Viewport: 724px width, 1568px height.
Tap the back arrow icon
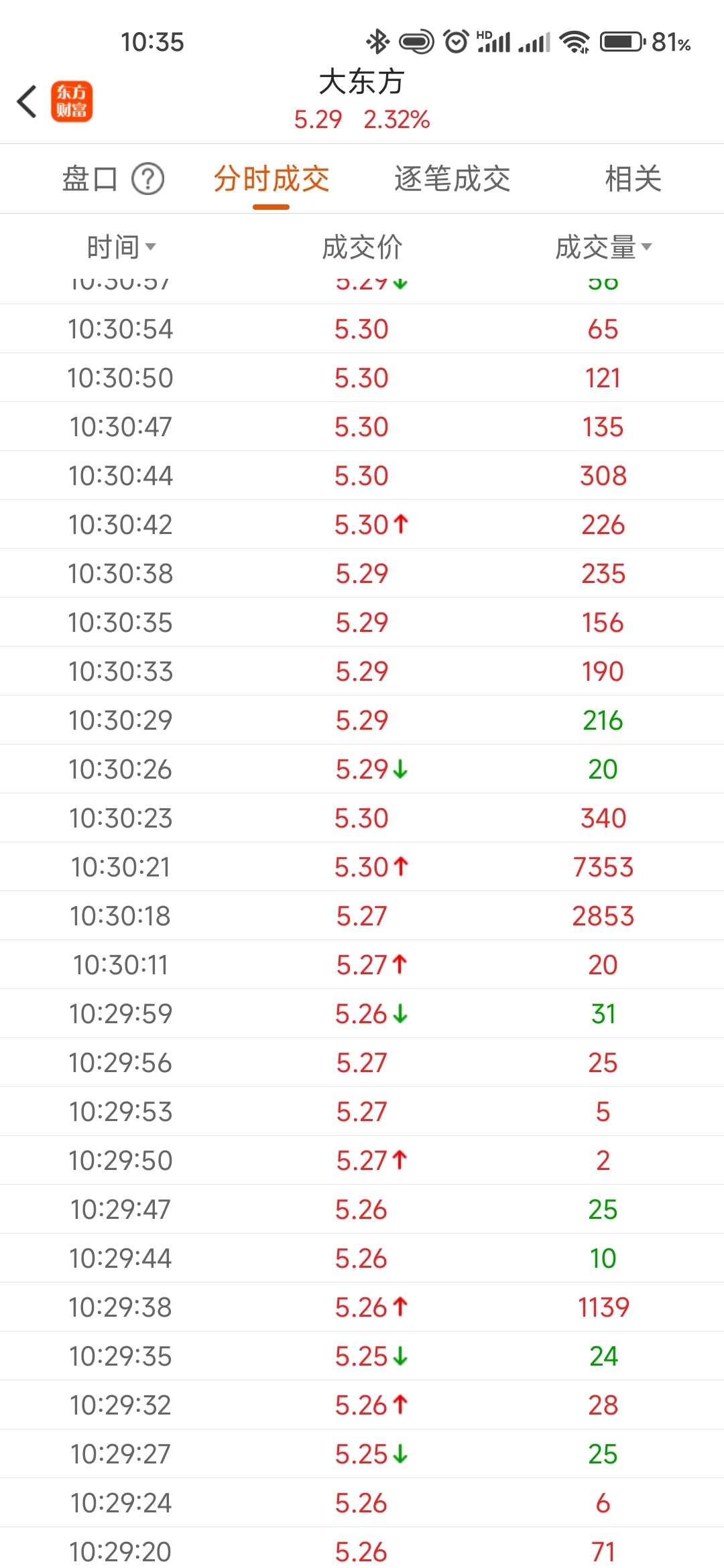[27, 102]
